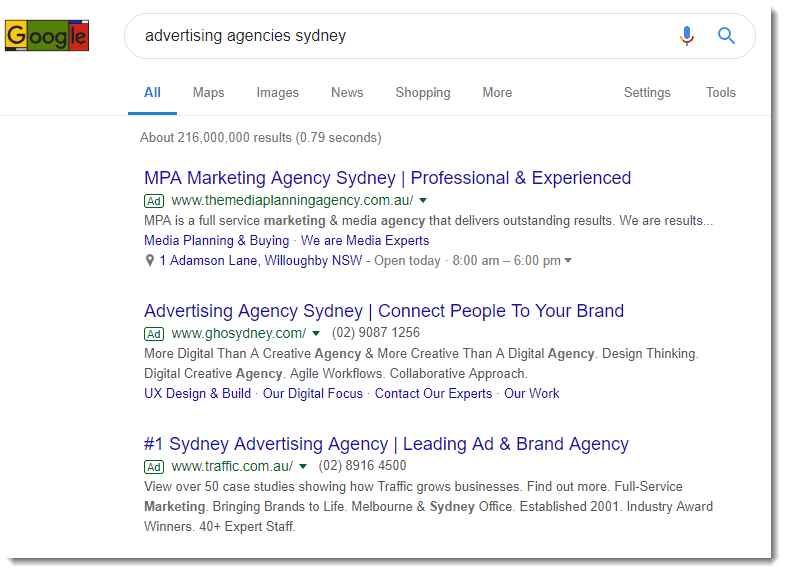Viewport: 786px width, 573px height.
Task: Click the Ad badge for traffic.com.au
Action: 154,467
